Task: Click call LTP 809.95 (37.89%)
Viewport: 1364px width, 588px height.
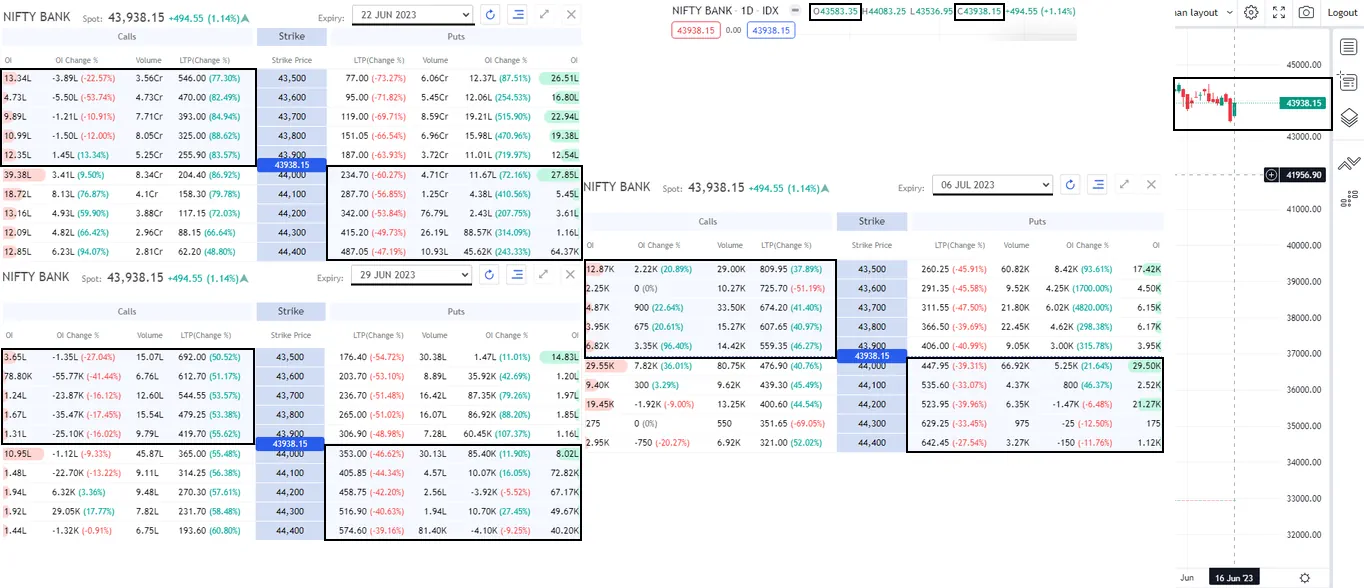Action: point(793,269)
